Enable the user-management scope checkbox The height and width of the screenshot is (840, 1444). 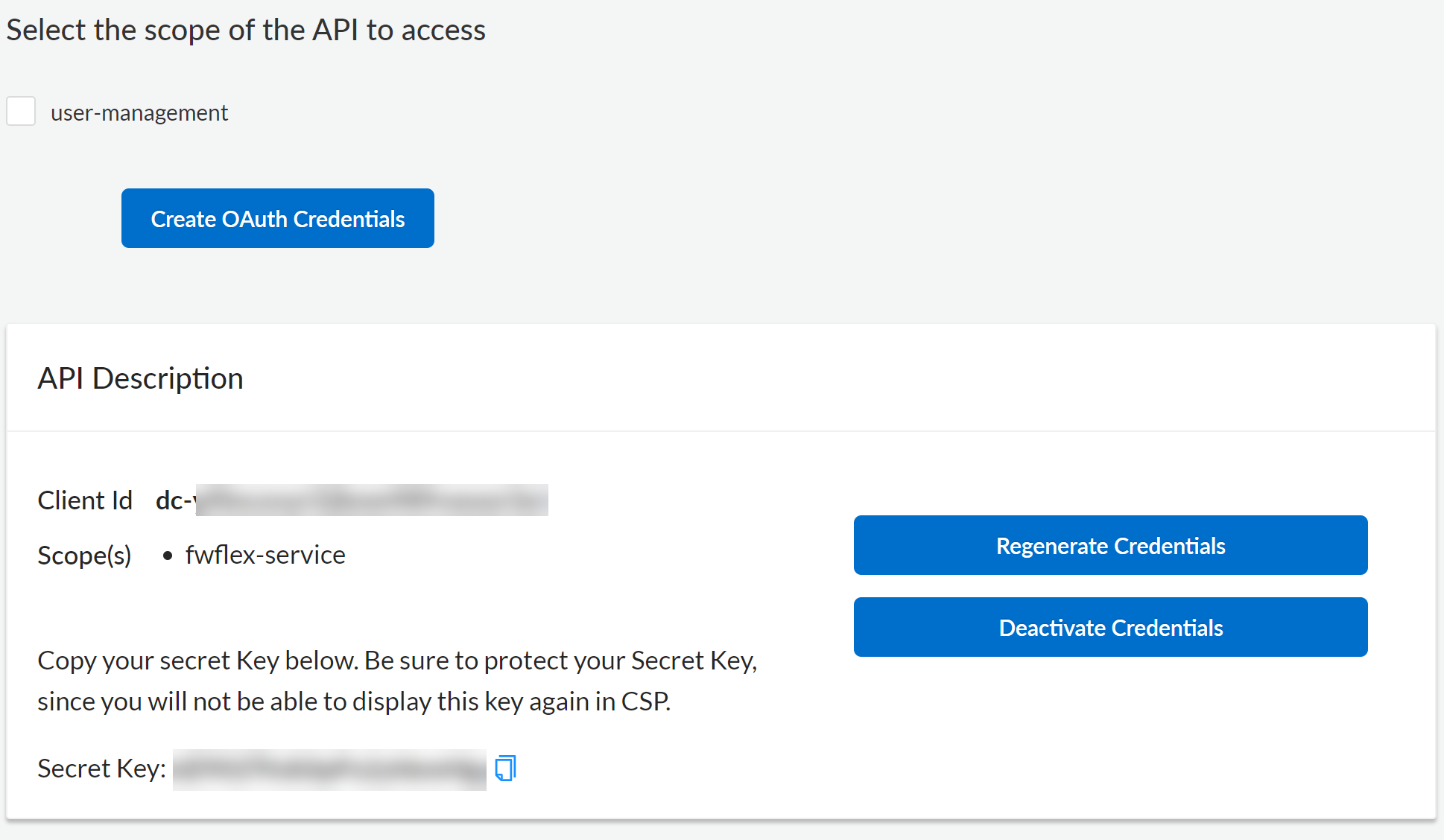21,112
